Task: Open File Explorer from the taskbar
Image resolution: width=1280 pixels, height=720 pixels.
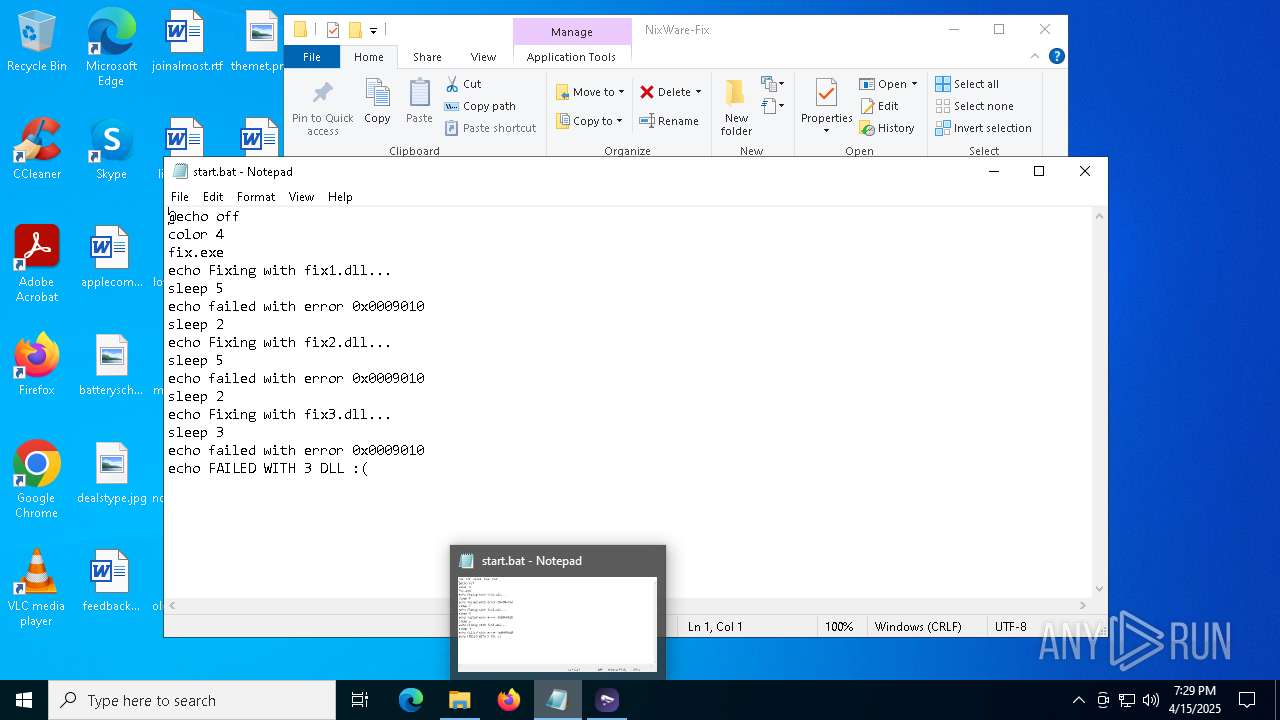Action: point(460,700)
